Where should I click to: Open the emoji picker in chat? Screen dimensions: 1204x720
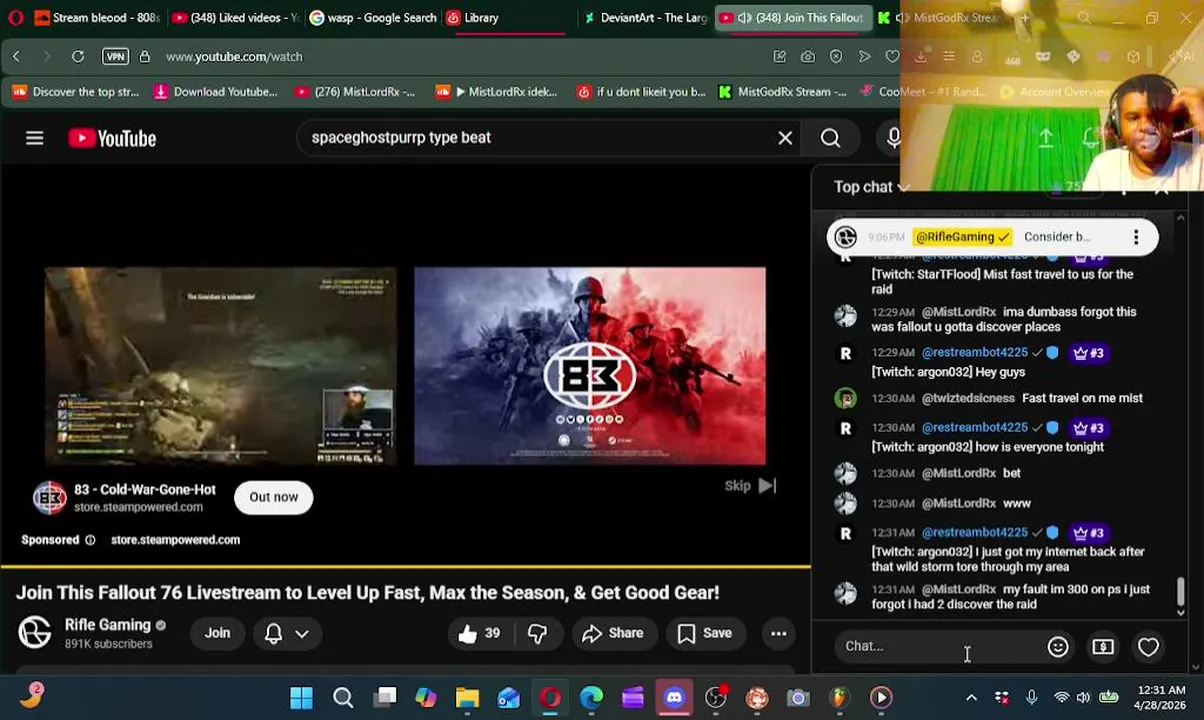pyautogui.click(x=1058, y=647)
